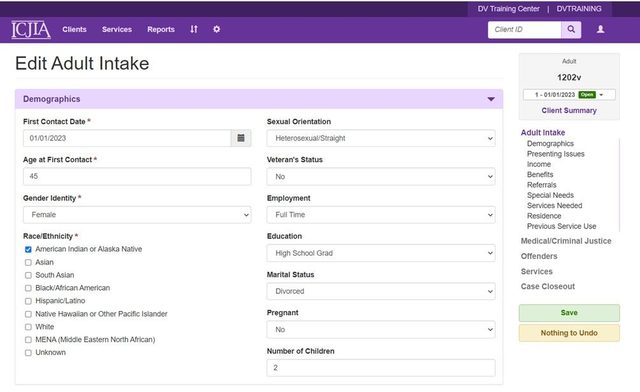Check the Unknown race checkbox
The image size is (640, 392).
28,353
